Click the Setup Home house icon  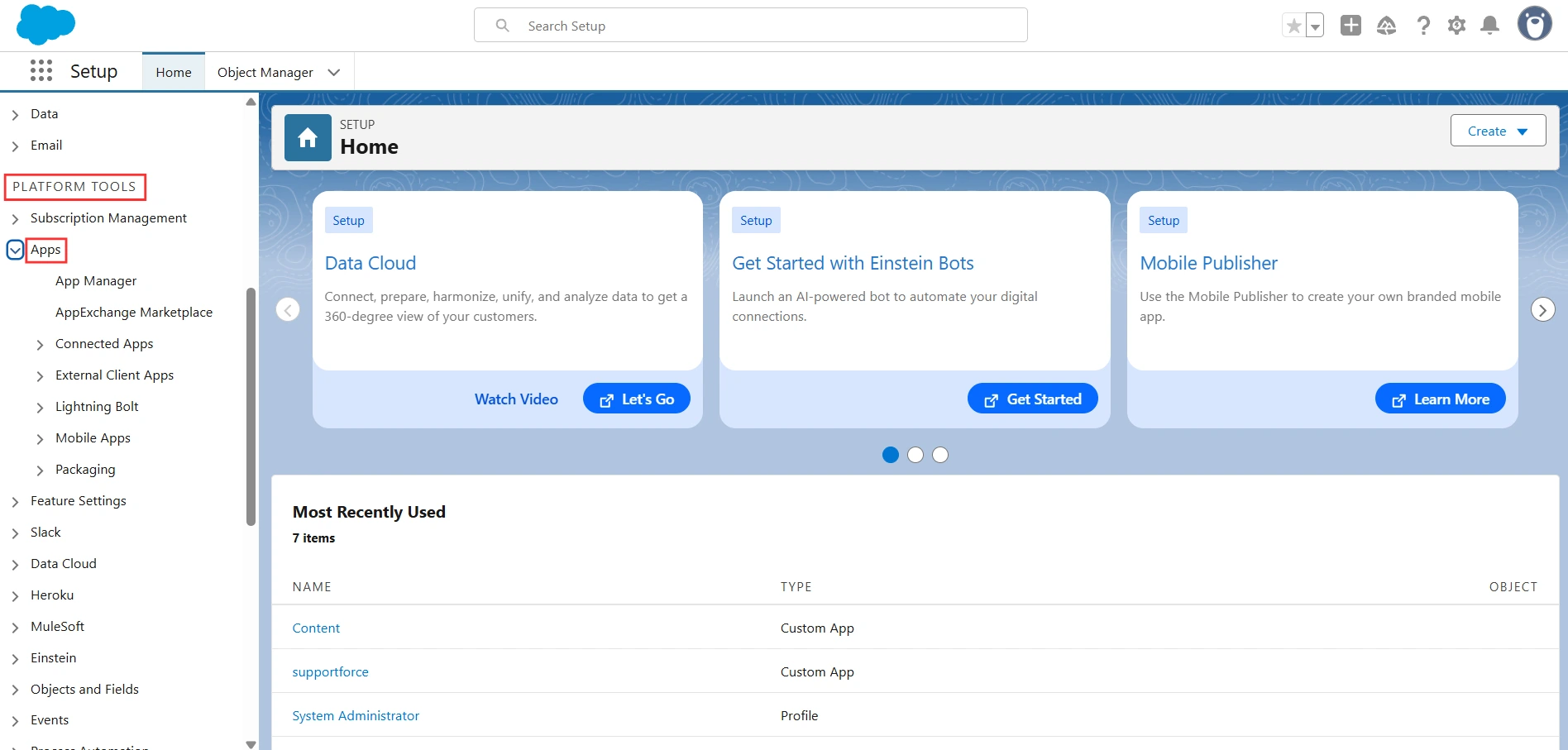(308, 137)
